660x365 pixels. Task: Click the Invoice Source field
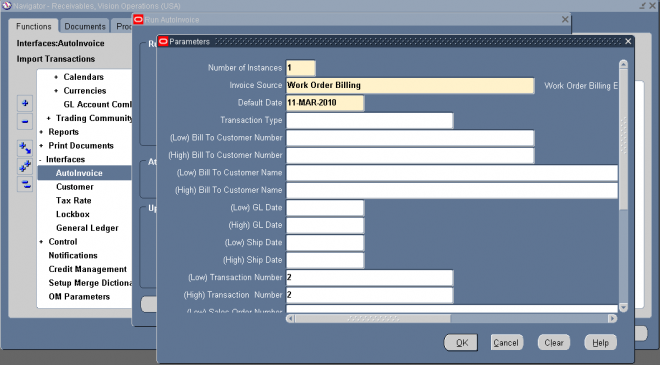410,85
